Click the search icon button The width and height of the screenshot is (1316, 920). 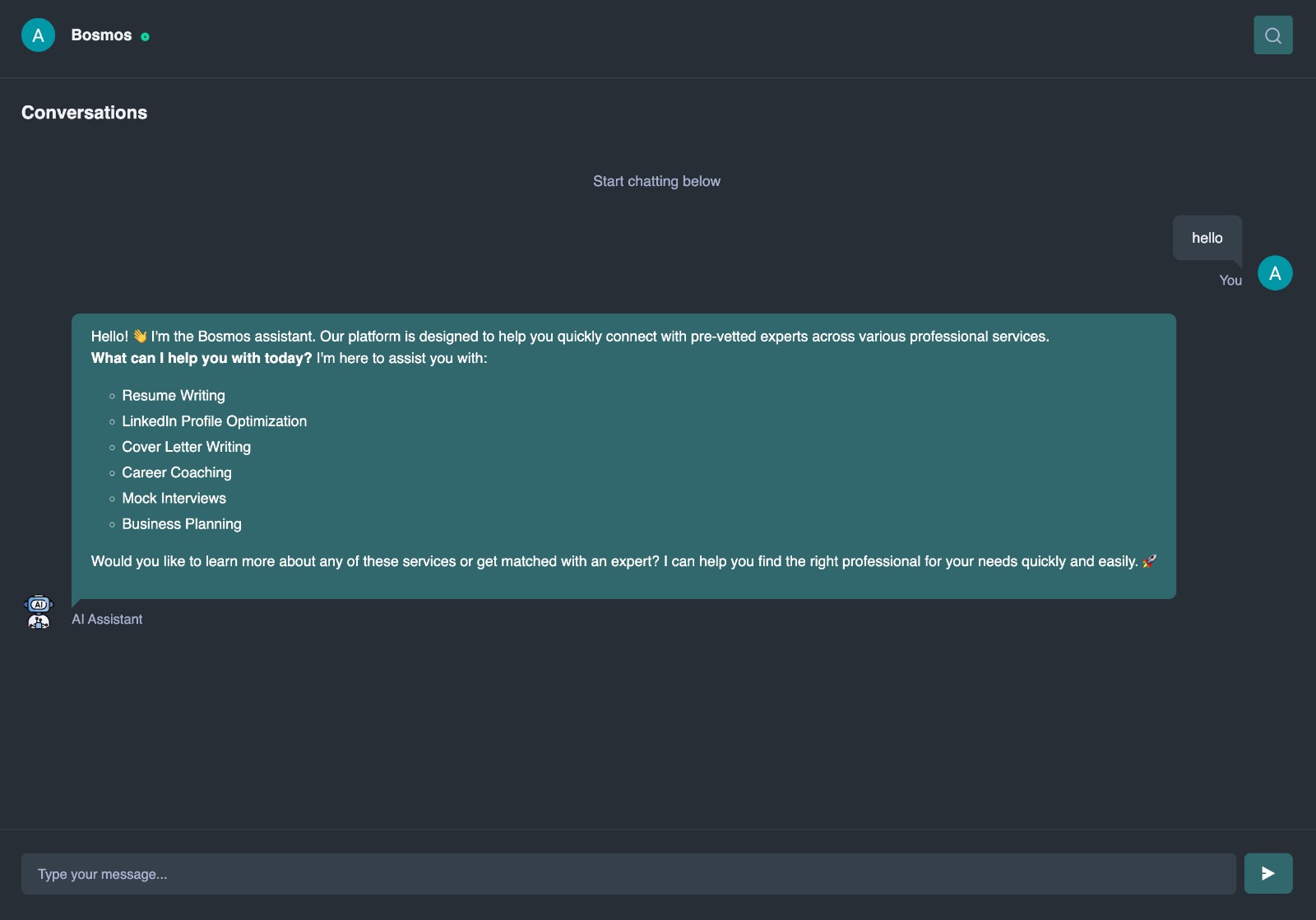coord(1272,35)
